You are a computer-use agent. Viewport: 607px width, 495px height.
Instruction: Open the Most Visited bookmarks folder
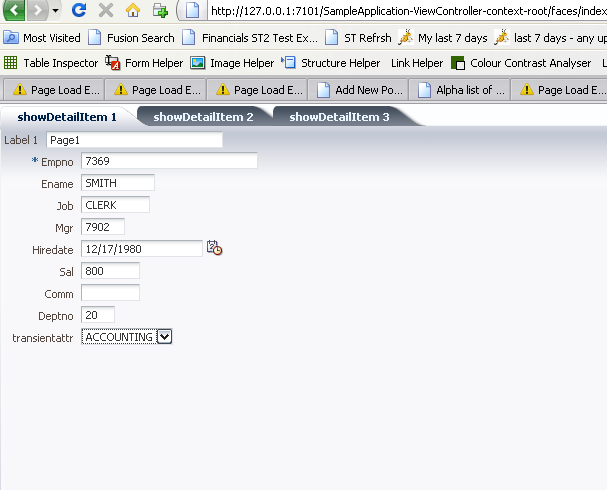[x=42, y=38]
